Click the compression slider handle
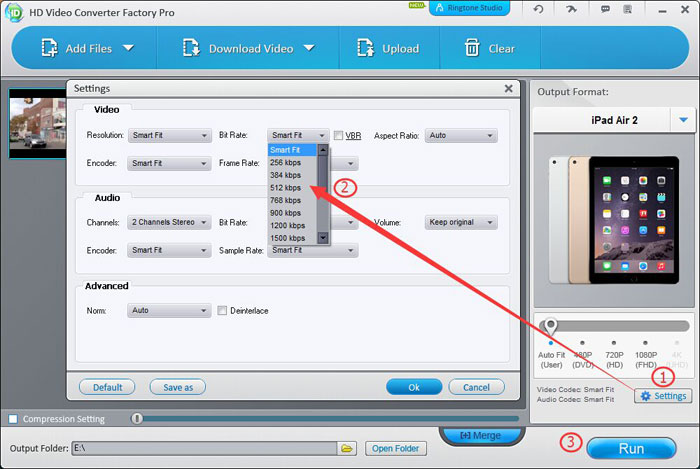Image resolution: width=700 pixels, height=469 pixels. tap(137, 419)
